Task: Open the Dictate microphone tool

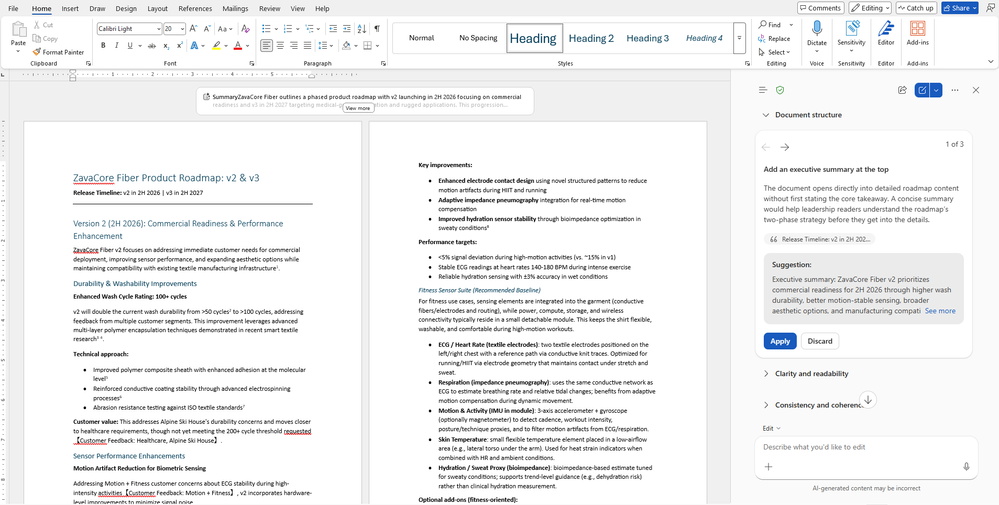Action: point(817,33)
